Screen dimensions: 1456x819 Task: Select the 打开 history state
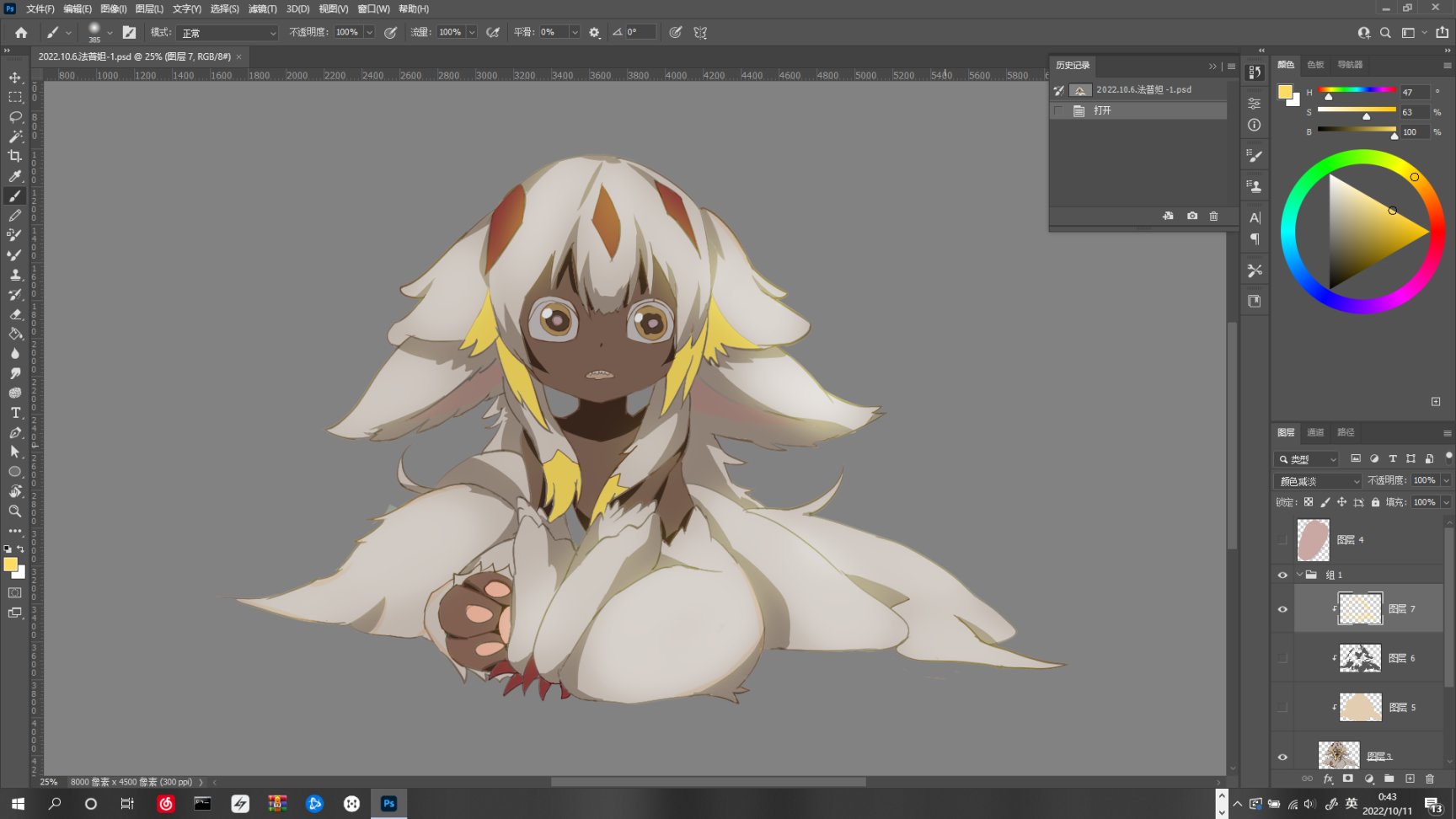[x=1138, y=110]
